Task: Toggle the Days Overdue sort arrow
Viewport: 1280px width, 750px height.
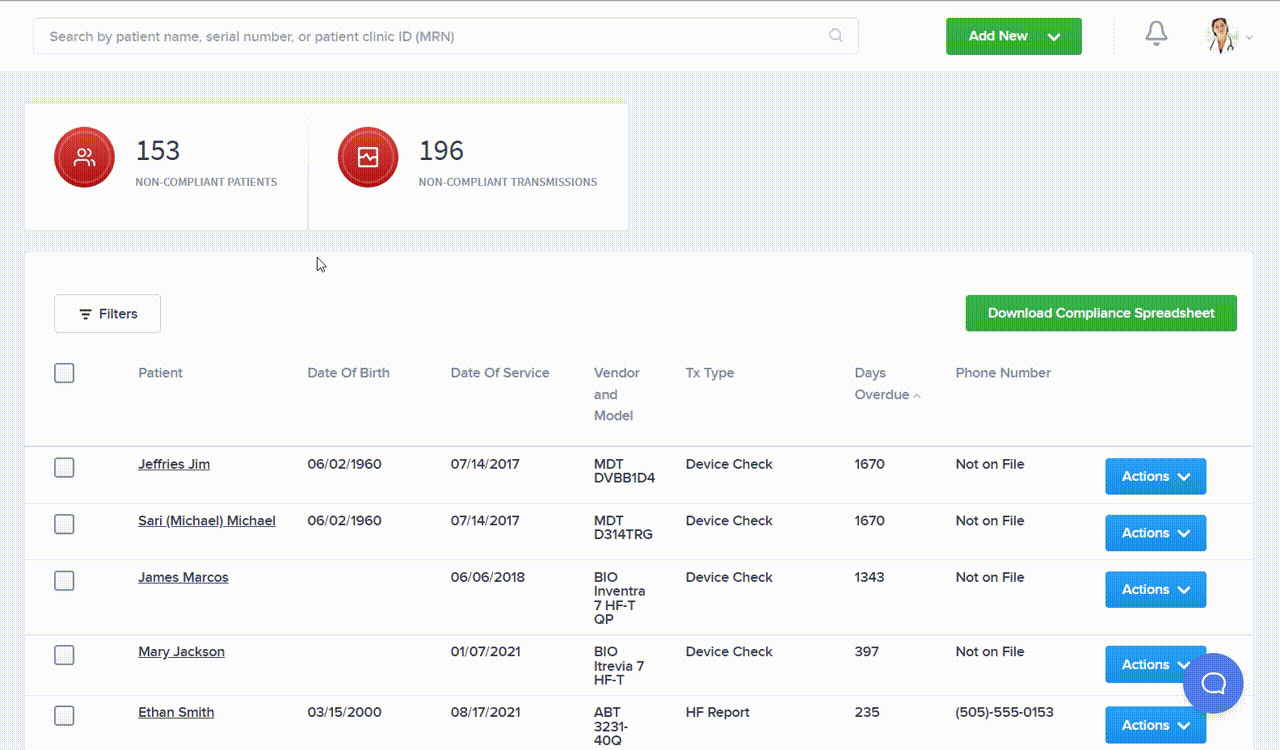Action: (916, 396)
